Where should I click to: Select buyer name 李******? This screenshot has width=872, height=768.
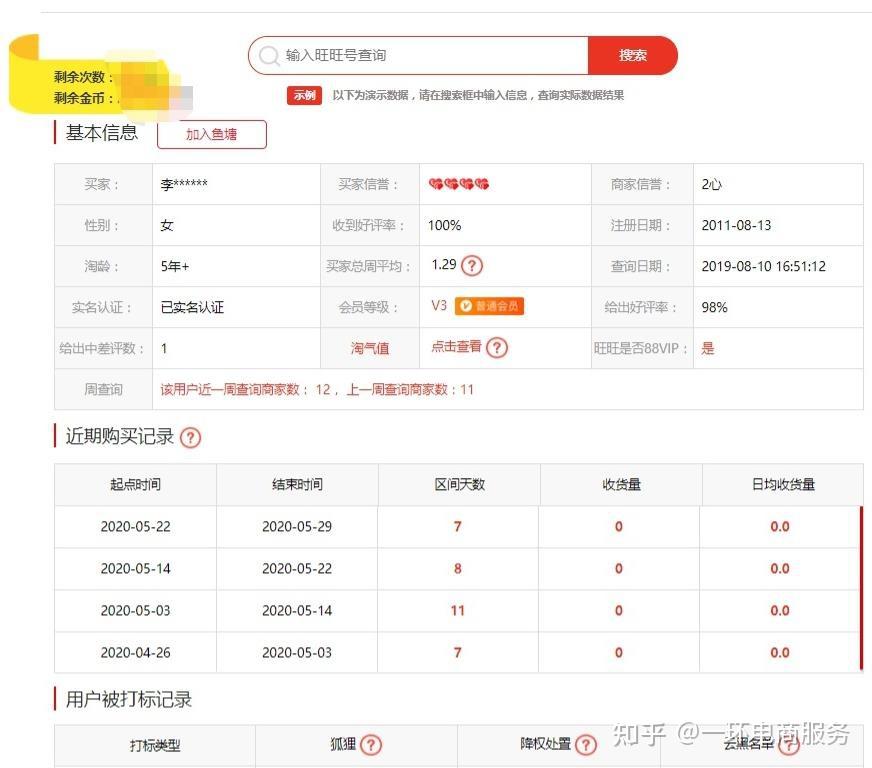[x=184, y=184]
